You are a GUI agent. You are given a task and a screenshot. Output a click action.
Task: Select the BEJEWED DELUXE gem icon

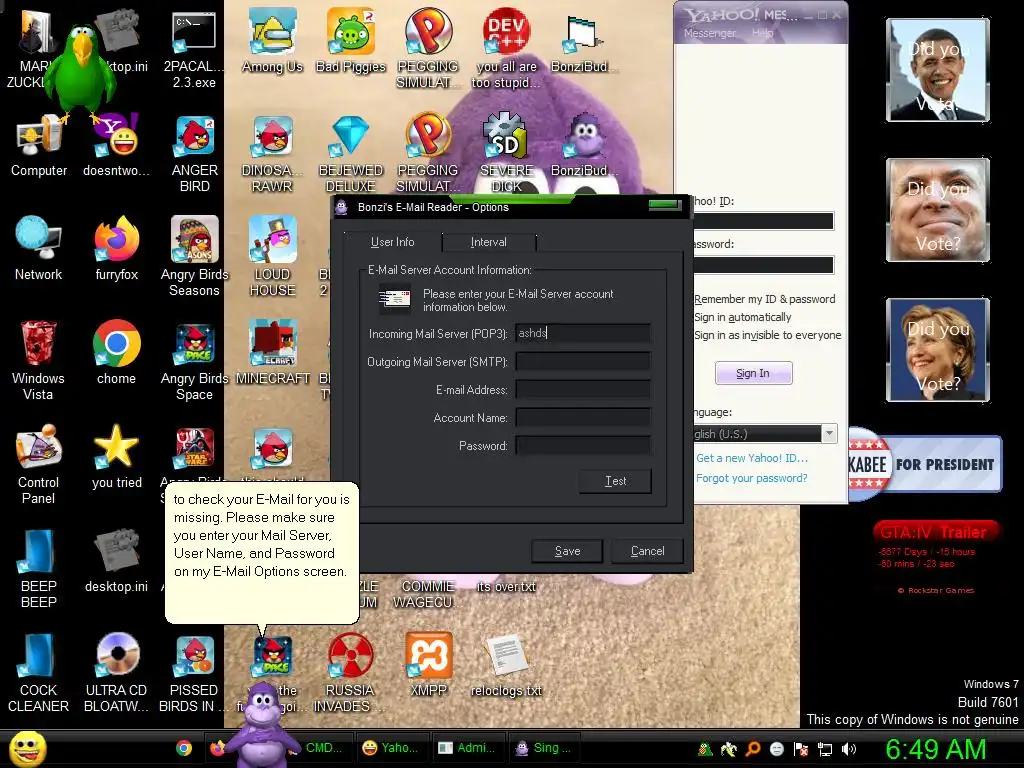[351, 154]
